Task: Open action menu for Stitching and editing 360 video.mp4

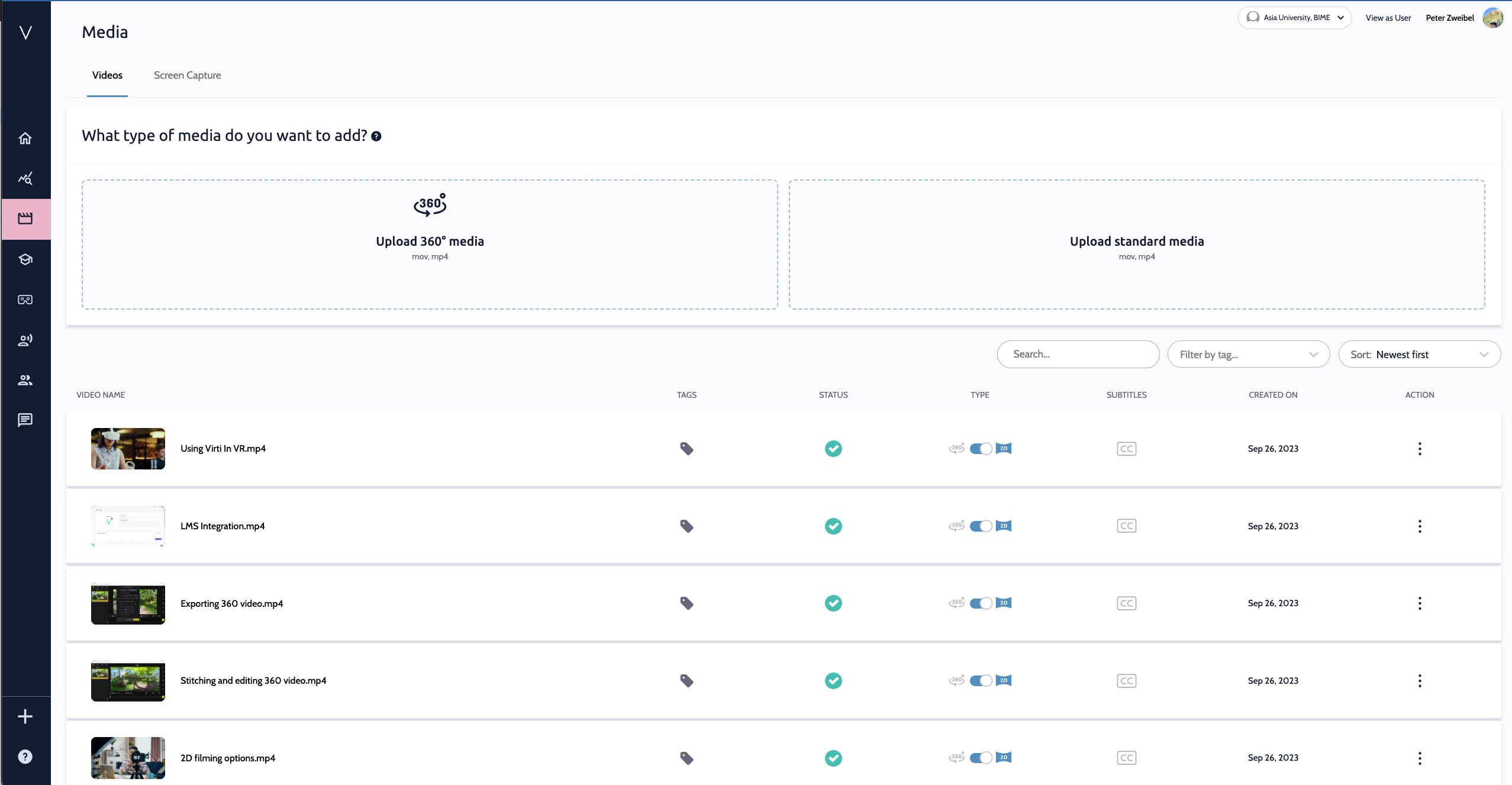Action: coord(1419,681)
